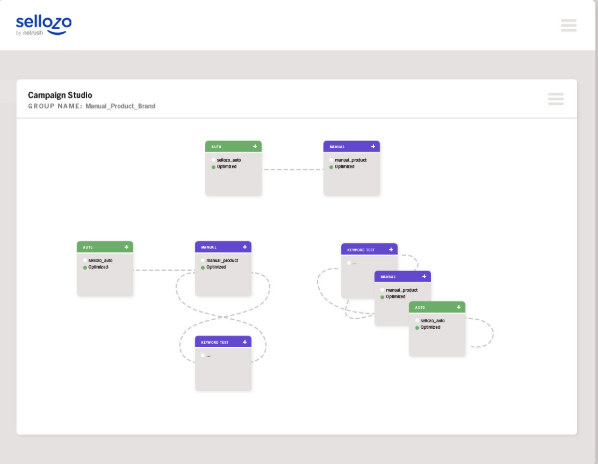Image resolution: width=598 pixels, height=464 pixels.
Task: Select the front stacked AUTO header
Action: pos(437,307)
